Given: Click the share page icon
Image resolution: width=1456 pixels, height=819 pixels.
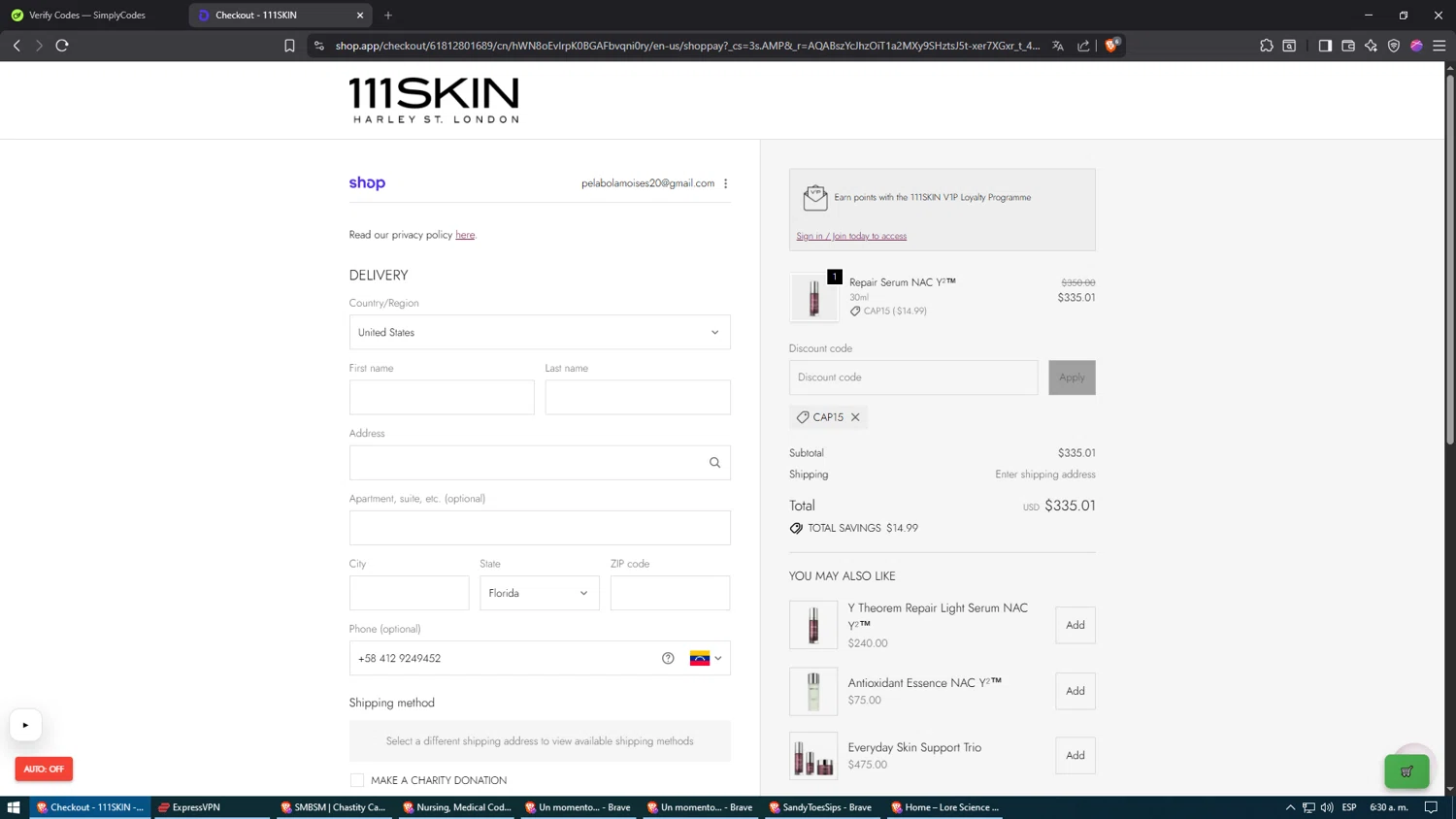Looking at the screenshot, I should click(x=1083, y=46).
